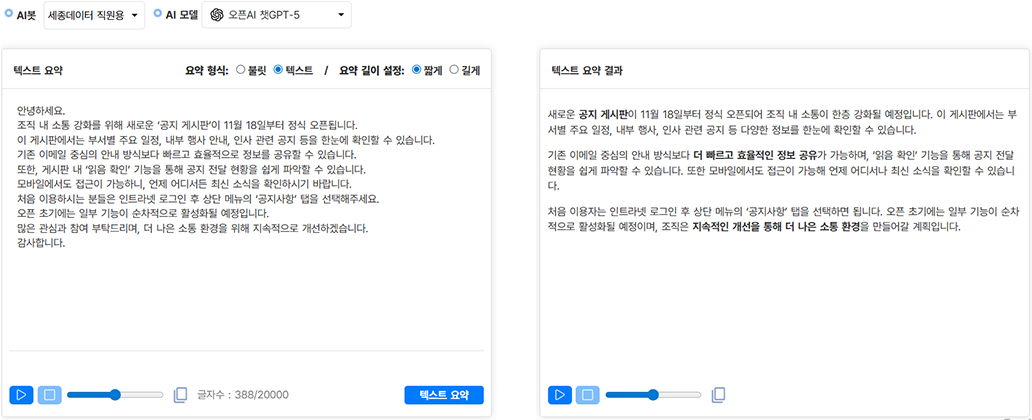Set summary length to 길게
The image size is (1032, 420).
[455, 70]
